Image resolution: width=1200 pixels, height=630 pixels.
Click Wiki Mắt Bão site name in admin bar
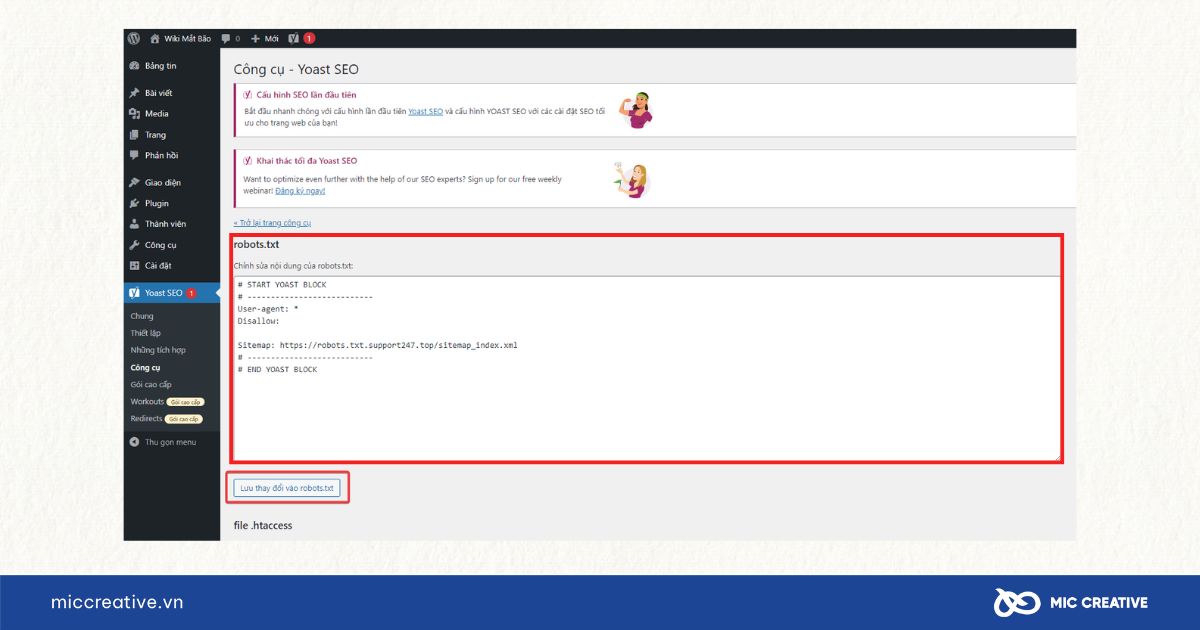tap(187, 38)
